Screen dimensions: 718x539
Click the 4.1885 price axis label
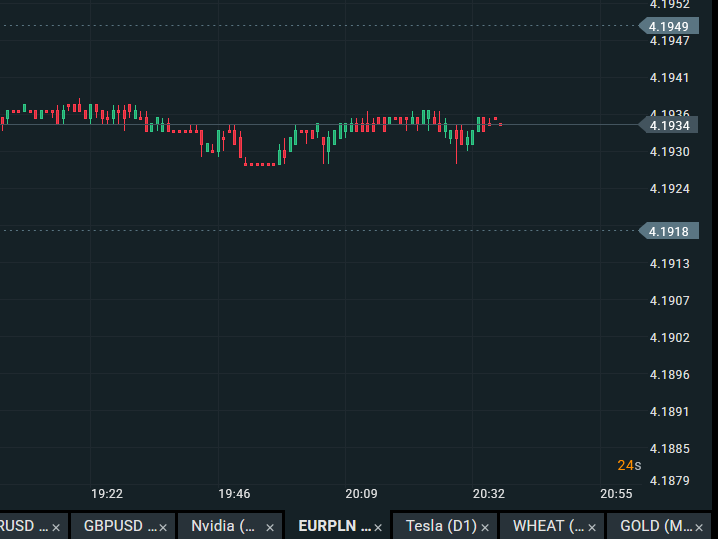[x=669, y=448]
